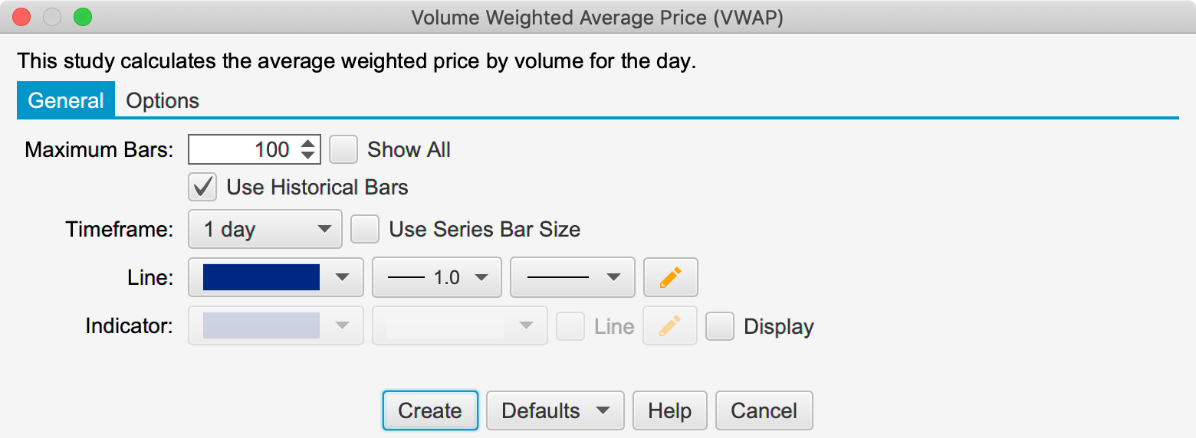Increase Maximum Bars with stepper arrow
Viewport: 1196px width, 438px height.
tap(308, 144)
